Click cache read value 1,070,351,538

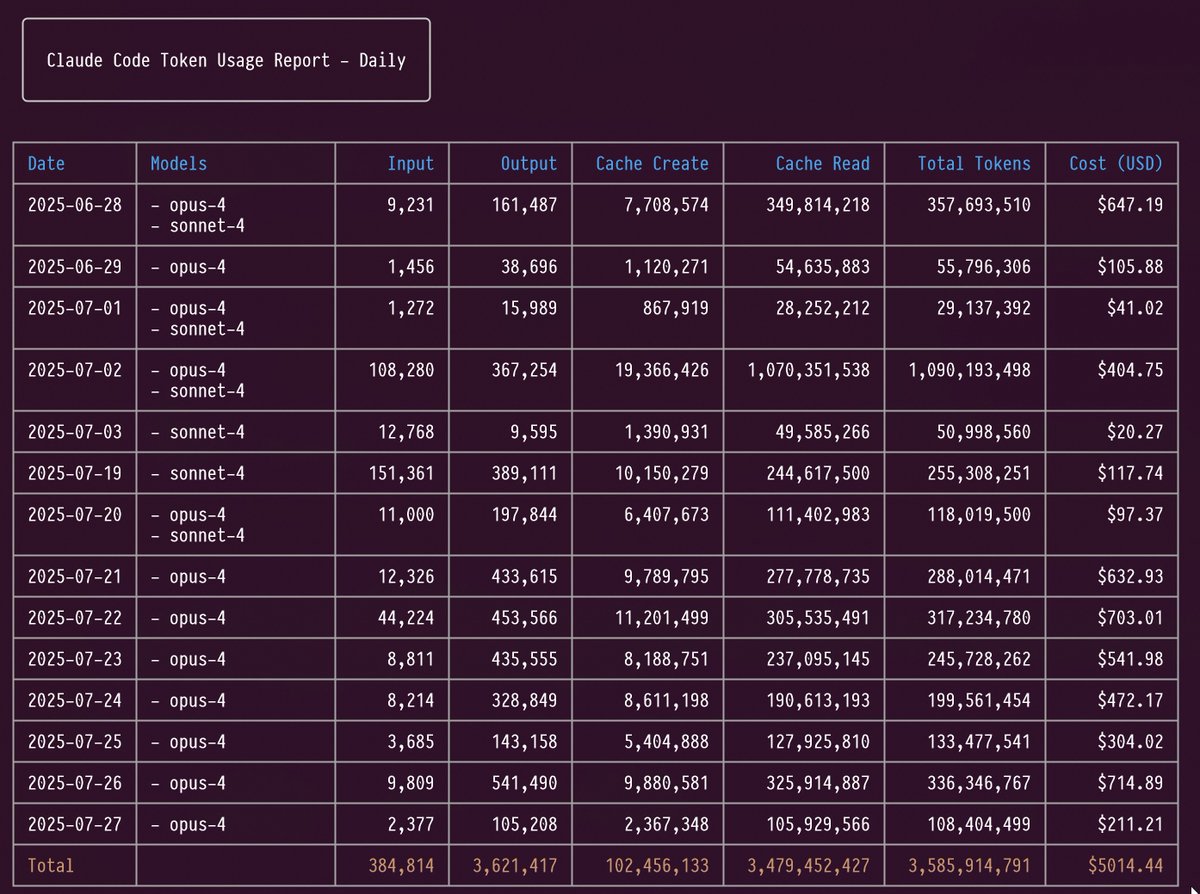click(809, 370)
